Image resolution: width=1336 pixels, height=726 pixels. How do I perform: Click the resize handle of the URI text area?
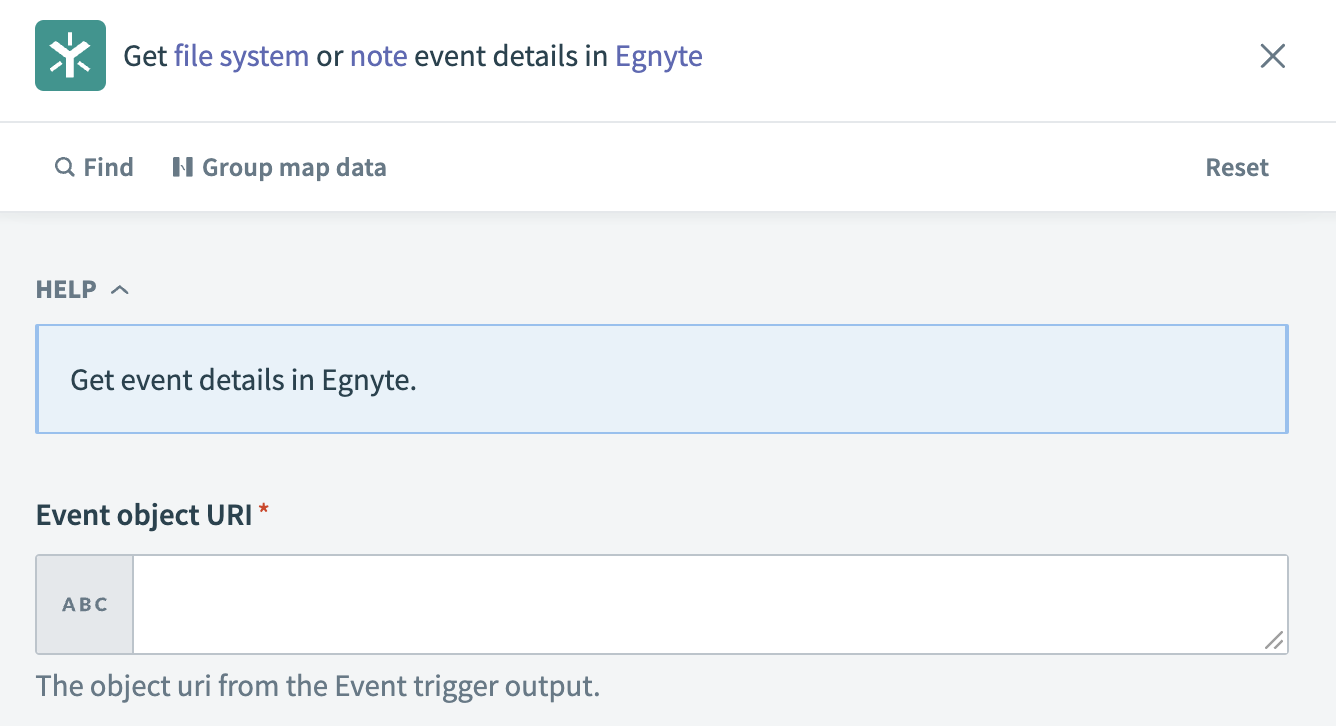click(1276, 640)
